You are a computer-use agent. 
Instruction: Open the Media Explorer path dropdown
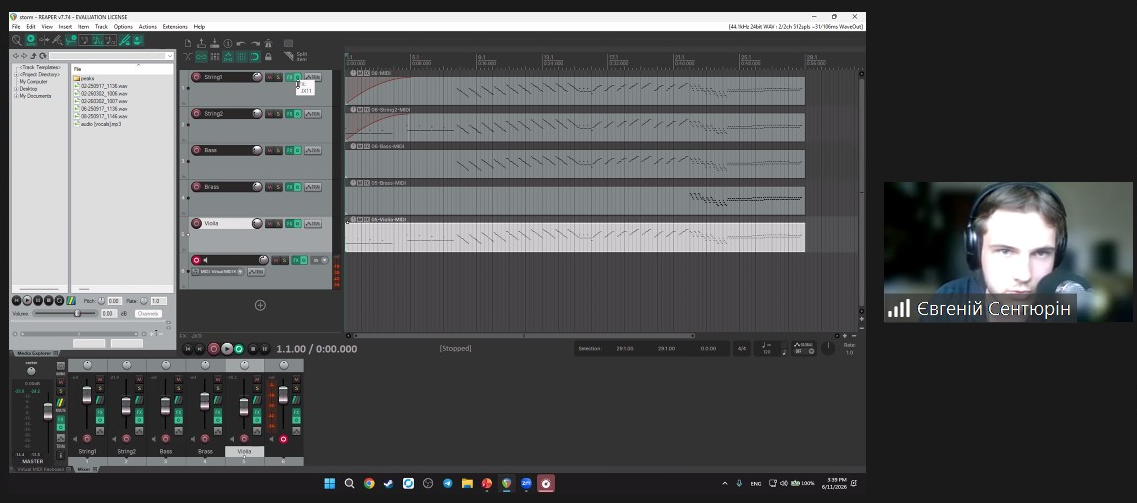coord(170,56)
